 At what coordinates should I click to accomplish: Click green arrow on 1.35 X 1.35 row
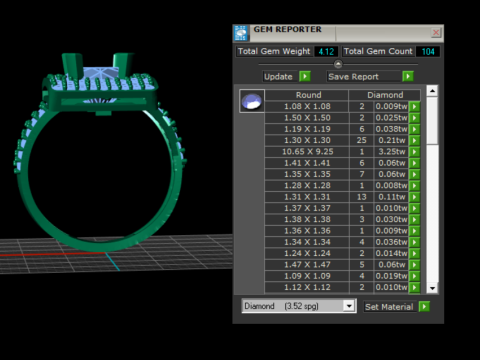(x=414, y=174)
